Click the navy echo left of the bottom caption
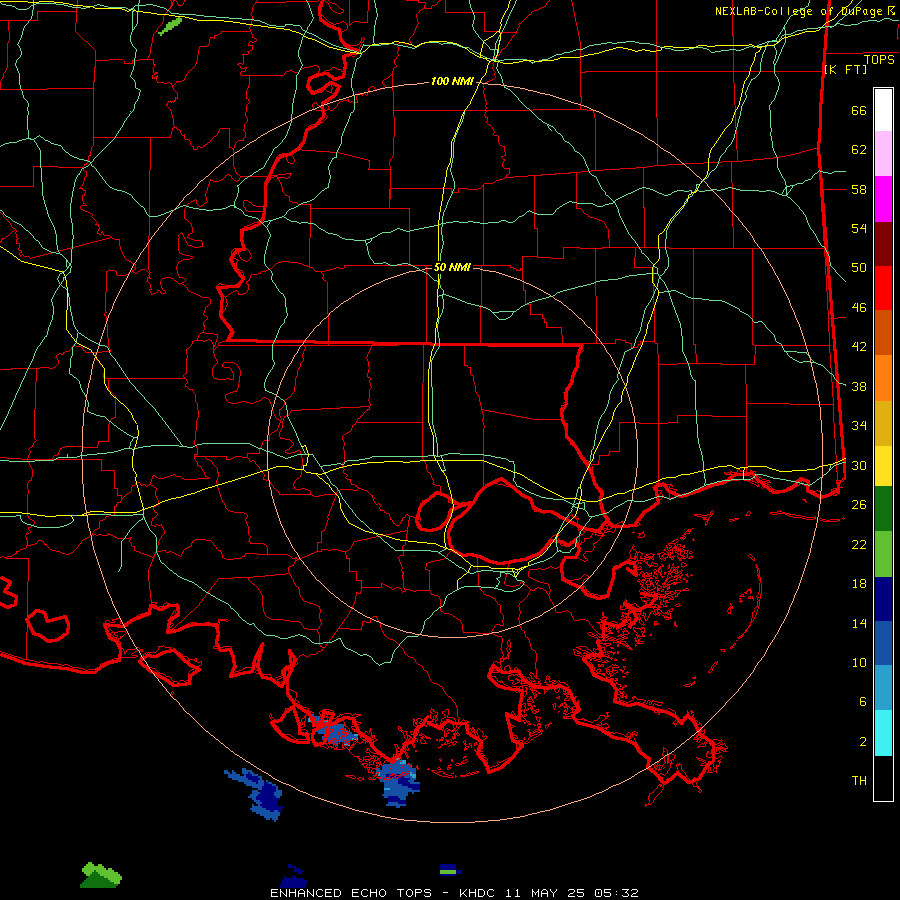Screen dimensions: 900x900 tap(294, 876)
